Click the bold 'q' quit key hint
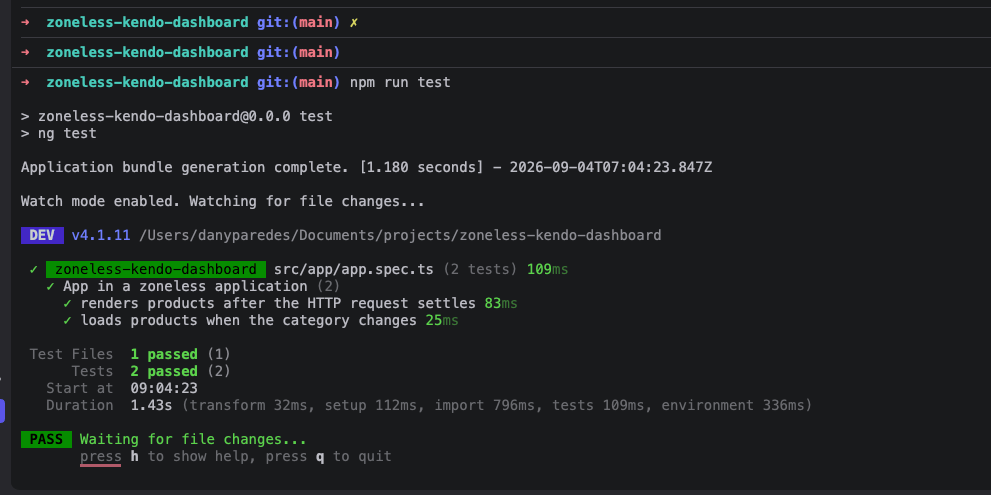The height and width of the screenshot is (495, 991). (x=320, y=456)
